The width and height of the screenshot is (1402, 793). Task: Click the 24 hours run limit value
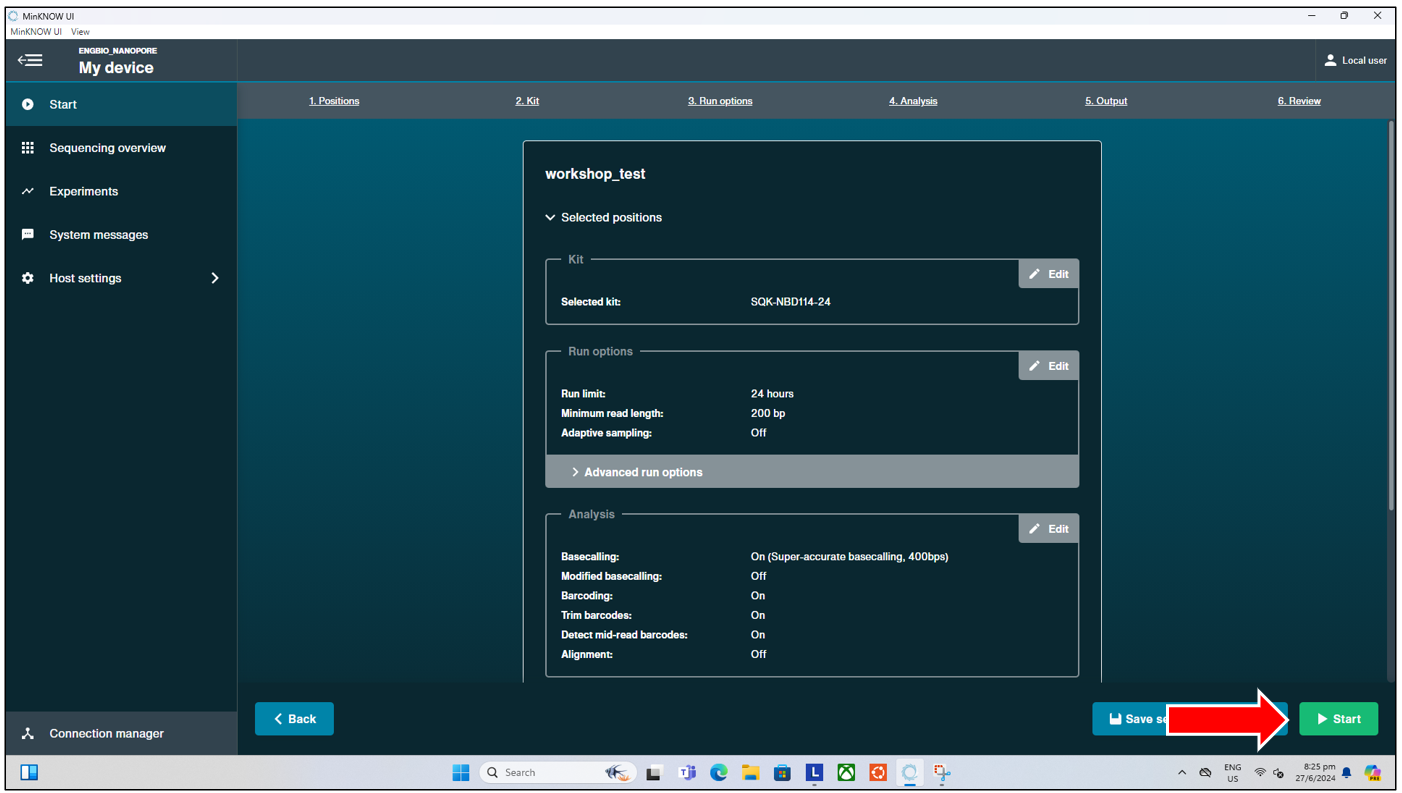(x=772, y=394)
